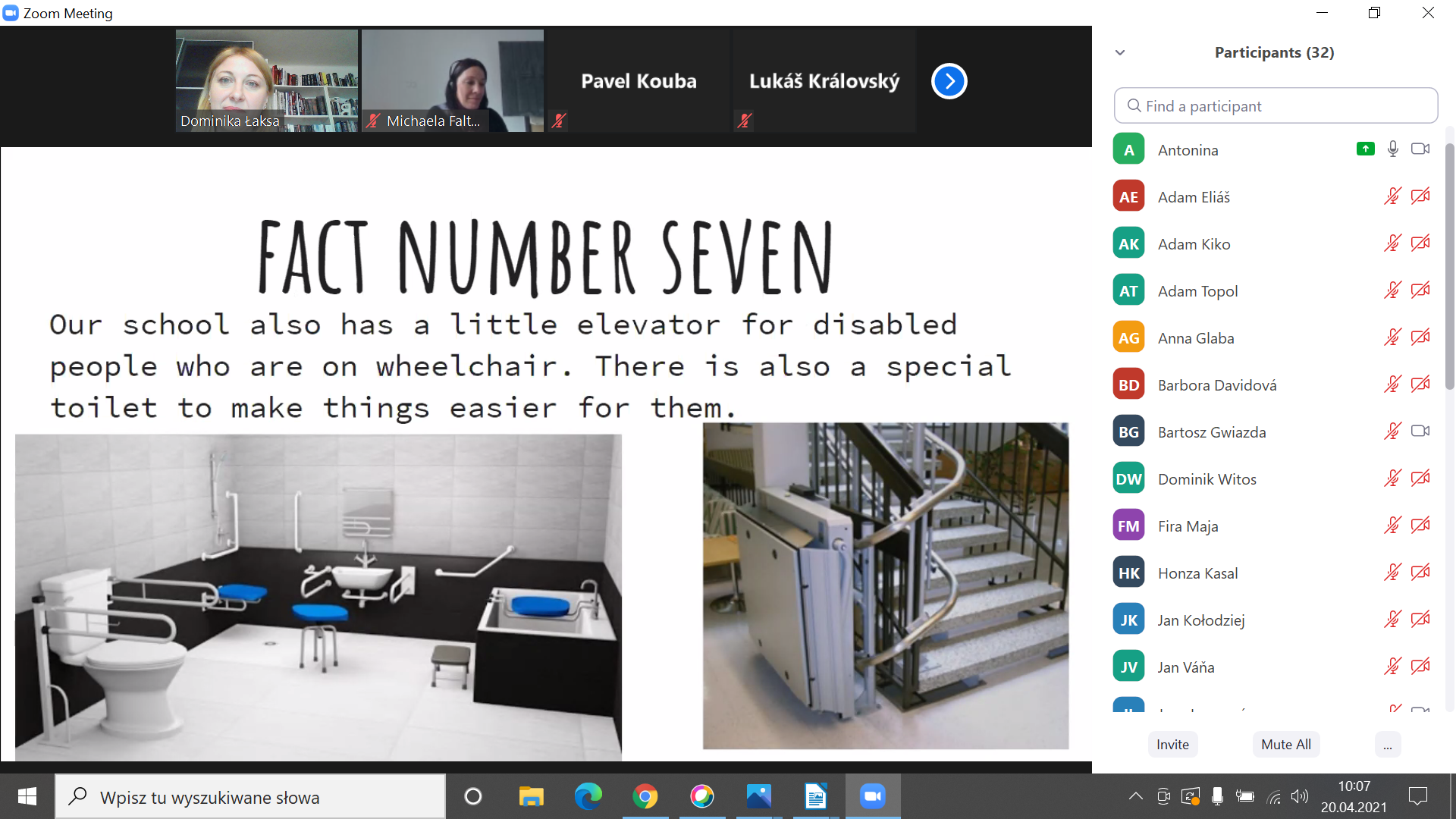Viewport: 1456px width, 819px height.
Task: Open the notification center icon
Action: (x=1417, y=796)
